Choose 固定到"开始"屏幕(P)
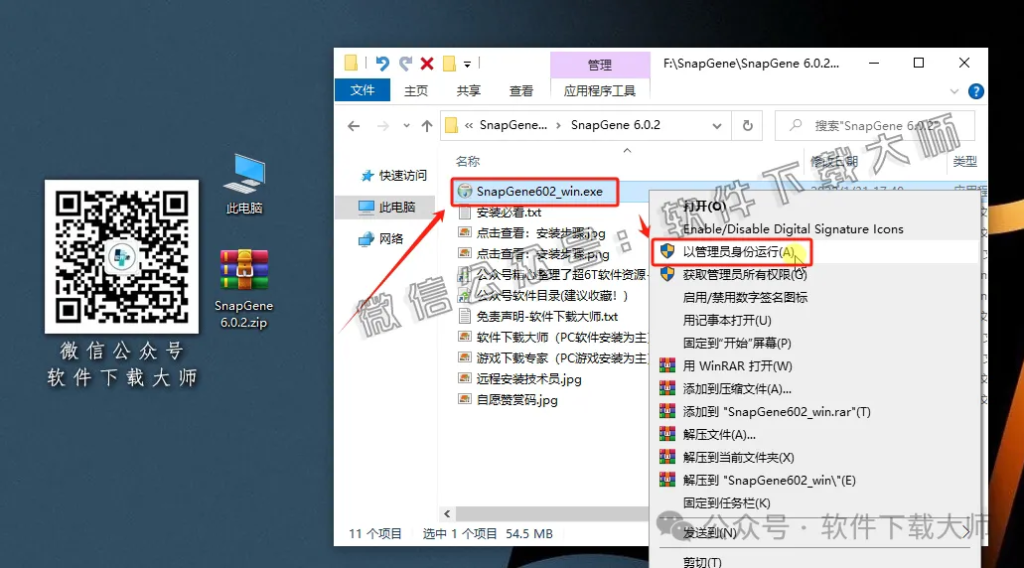Image resolution: width=1024 pixels, height=568 pixels. coord(737,343)
